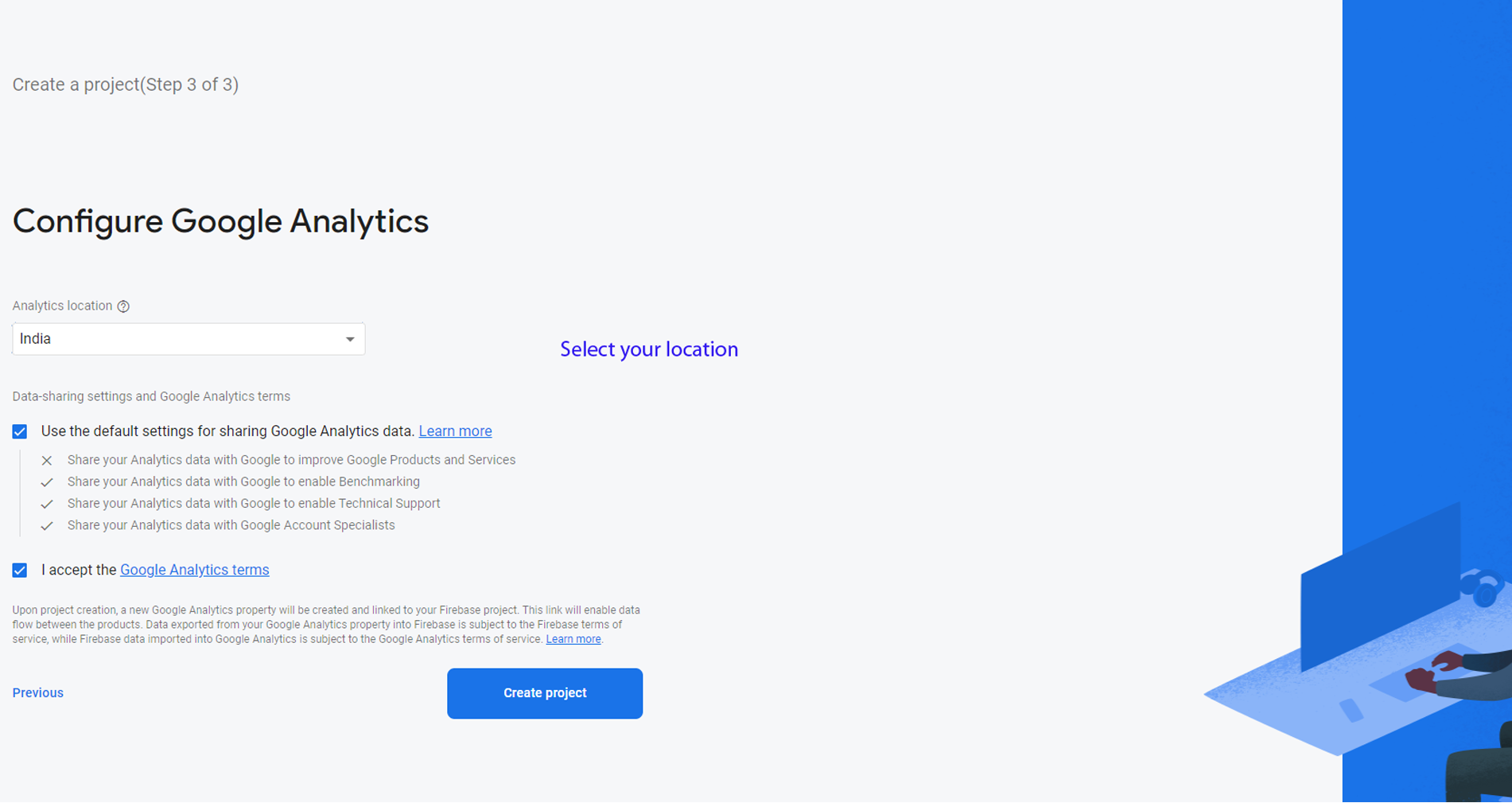The image size is (1512, 803).
Task: Click the checkmark icon beside Benchmarking sharing
Action: pyautogui.click(x=47, y=482)
